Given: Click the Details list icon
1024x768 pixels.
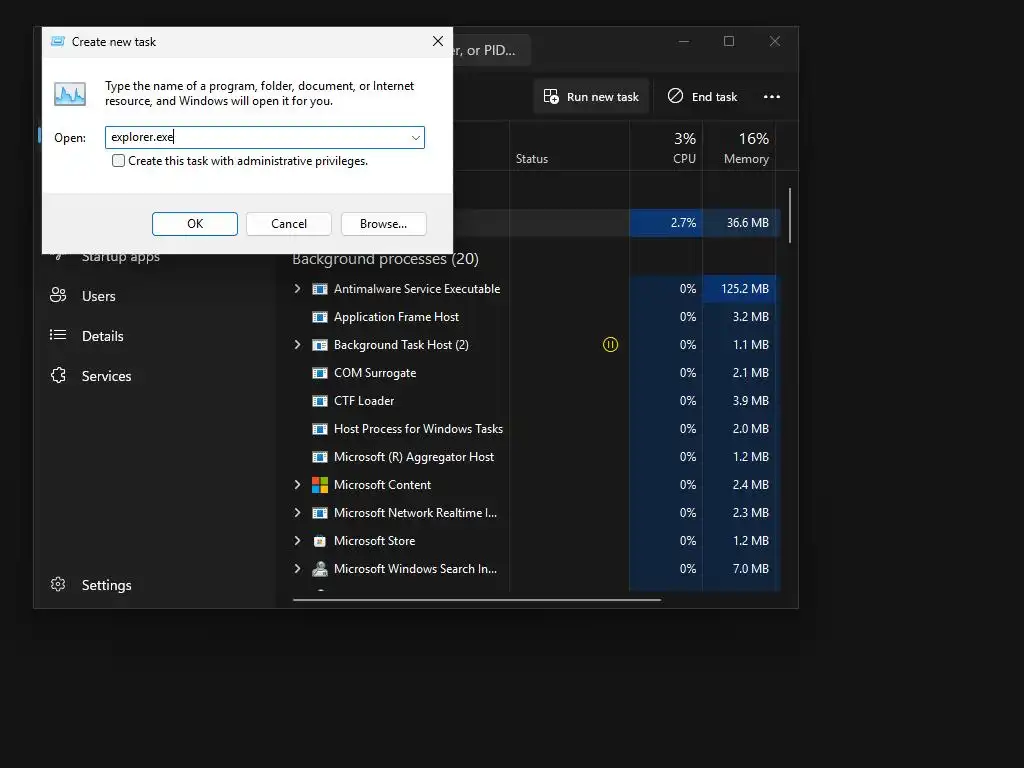Looking at the screenshot, I should tap(58, 335).
